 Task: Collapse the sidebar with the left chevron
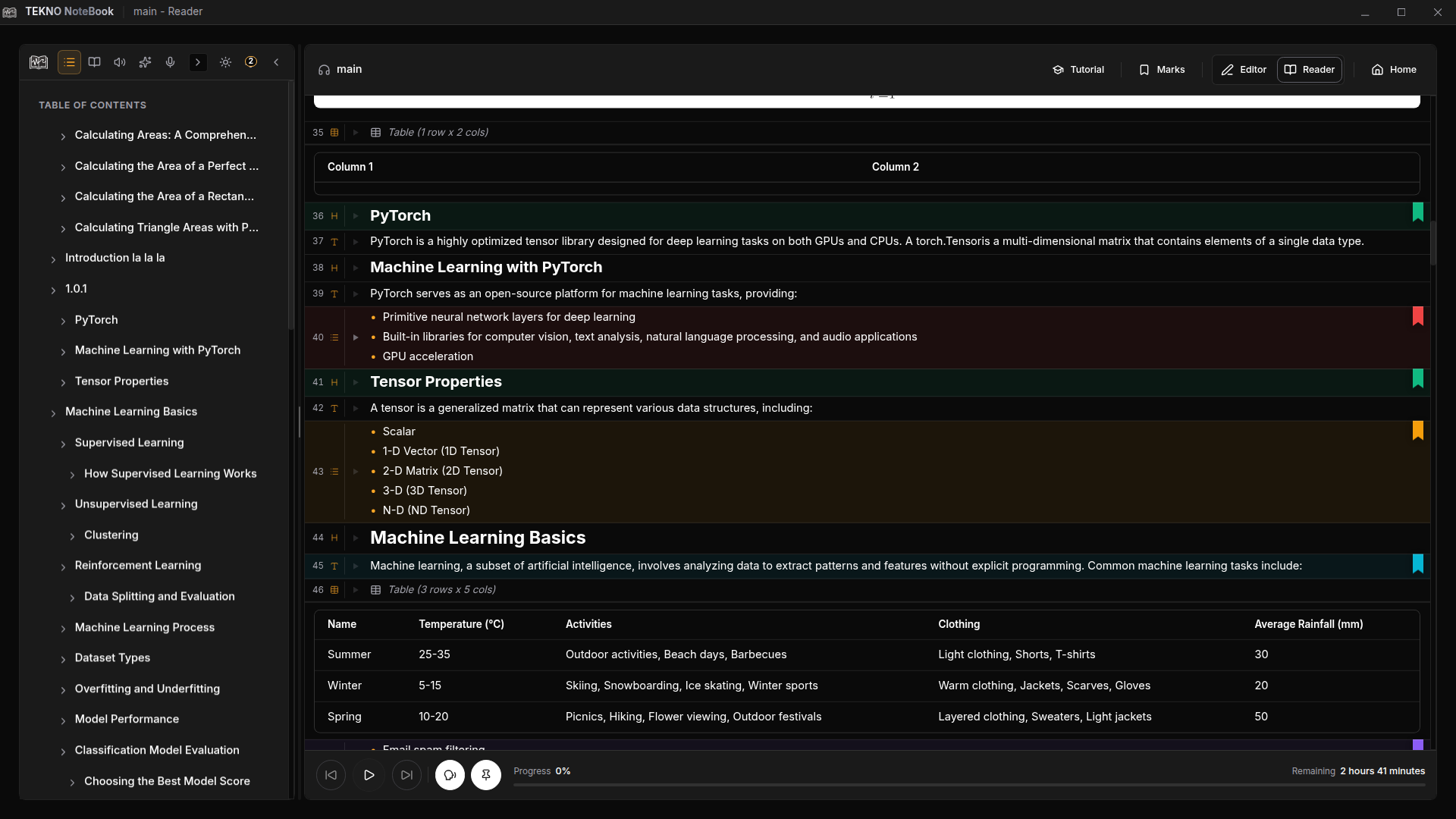[276, 62]
